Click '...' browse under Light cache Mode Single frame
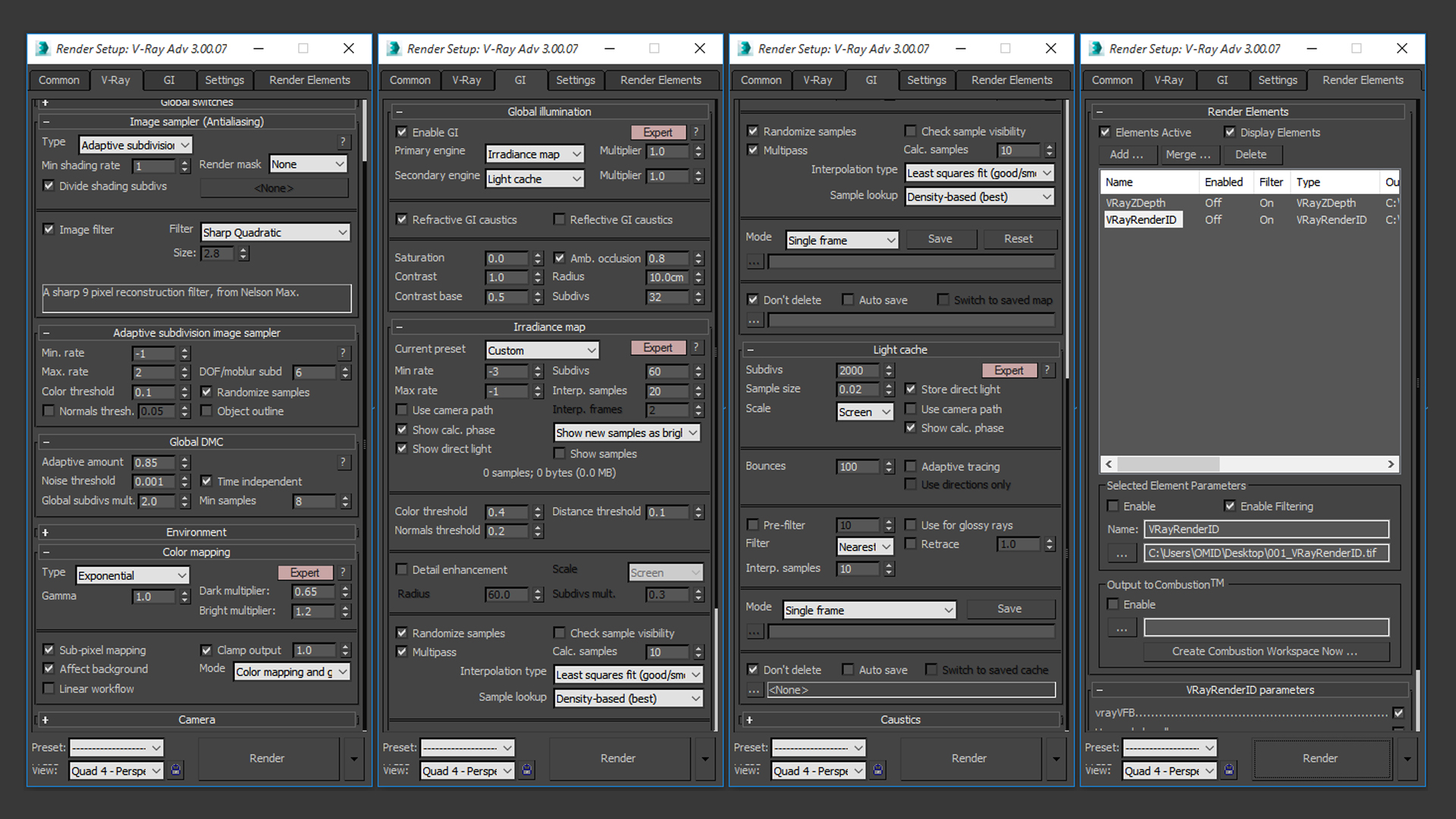 point(754,631)
